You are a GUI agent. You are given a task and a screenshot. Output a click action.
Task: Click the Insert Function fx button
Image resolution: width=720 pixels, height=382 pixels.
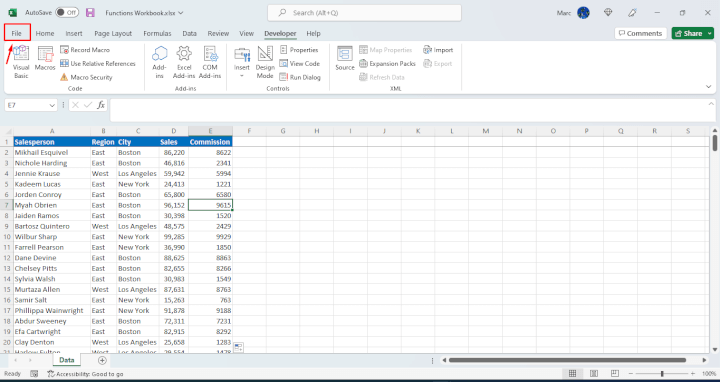101,105
